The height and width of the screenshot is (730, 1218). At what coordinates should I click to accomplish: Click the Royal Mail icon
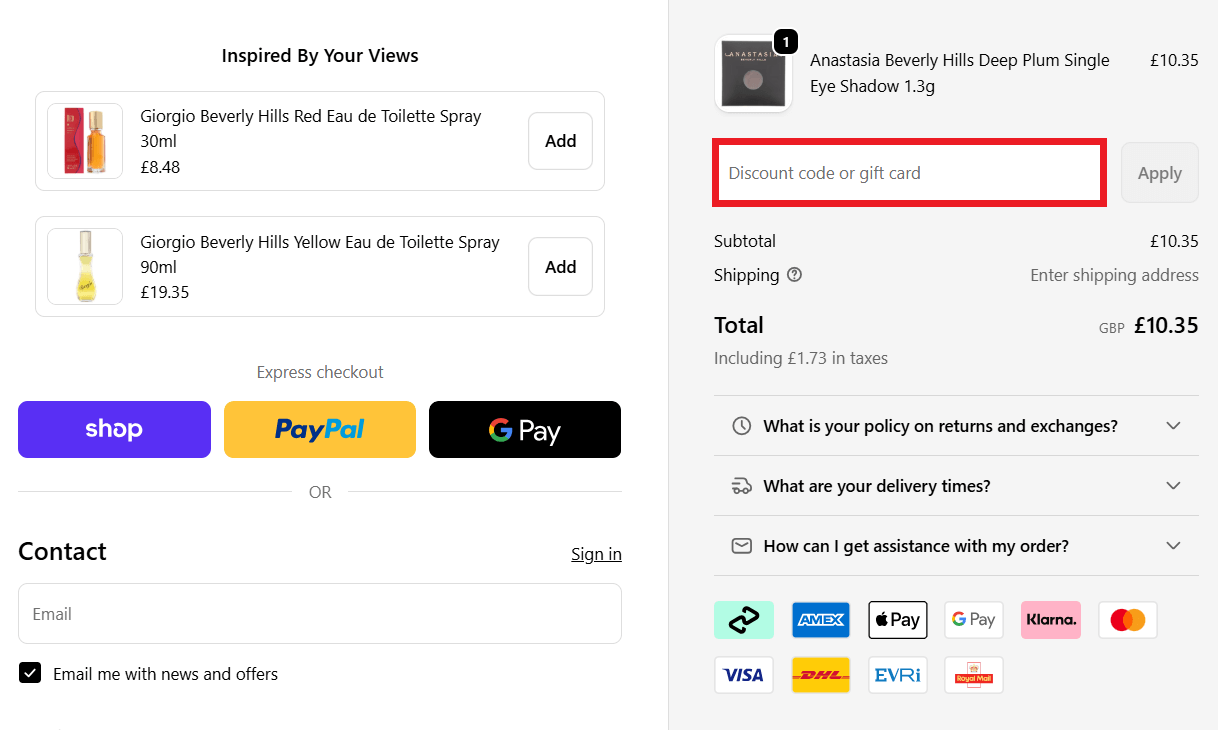[973, 675]
